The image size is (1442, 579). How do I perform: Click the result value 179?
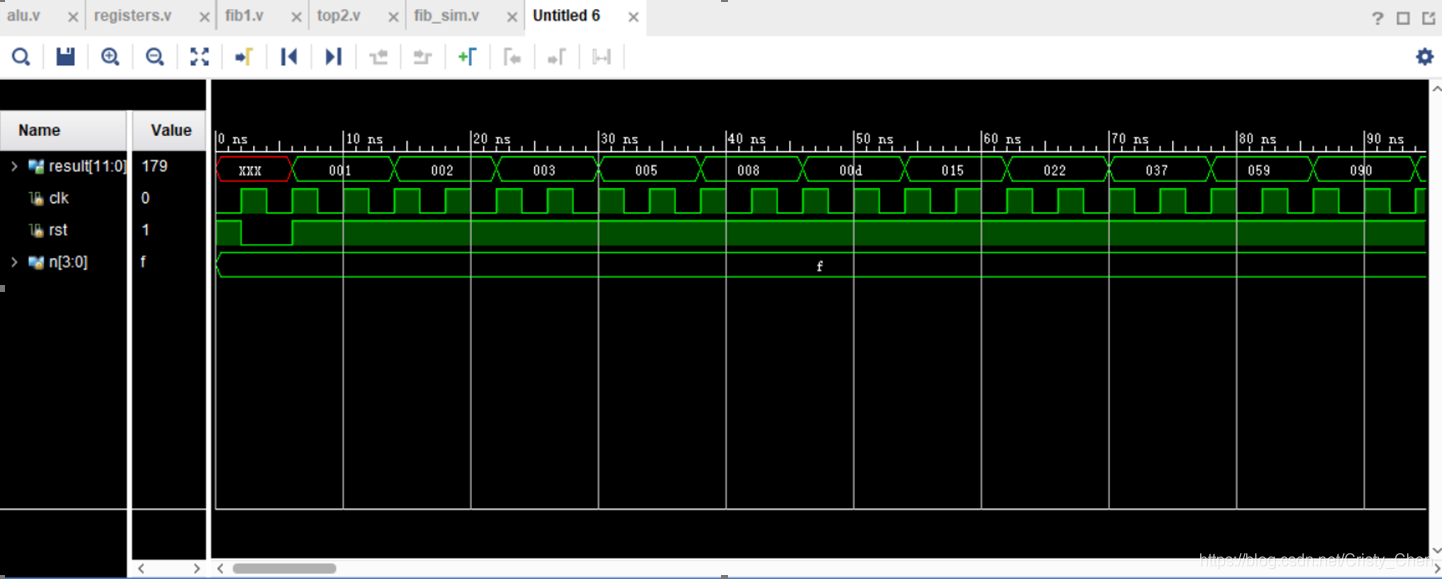(155, 166)
